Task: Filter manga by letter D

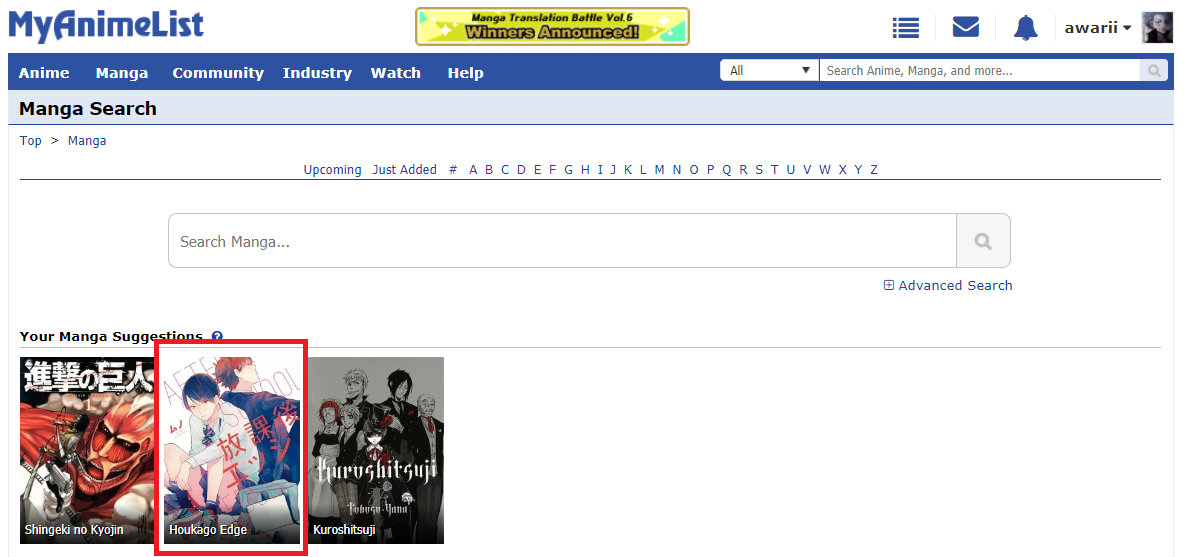Action: coord(521,170)
